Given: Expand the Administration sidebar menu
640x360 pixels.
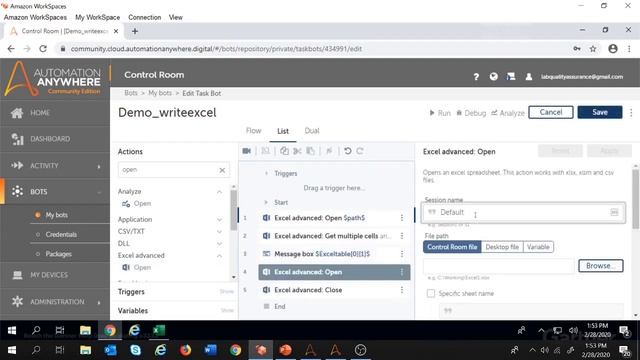Looking at the screenshot, I should pos(99,302).
